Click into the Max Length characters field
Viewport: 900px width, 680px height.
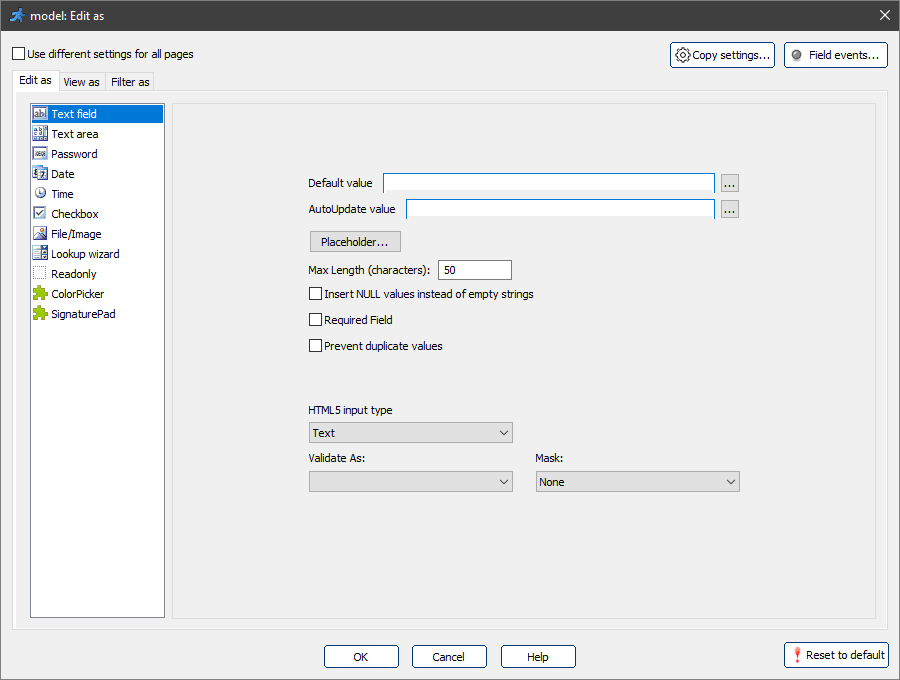[x=474, y=270]
